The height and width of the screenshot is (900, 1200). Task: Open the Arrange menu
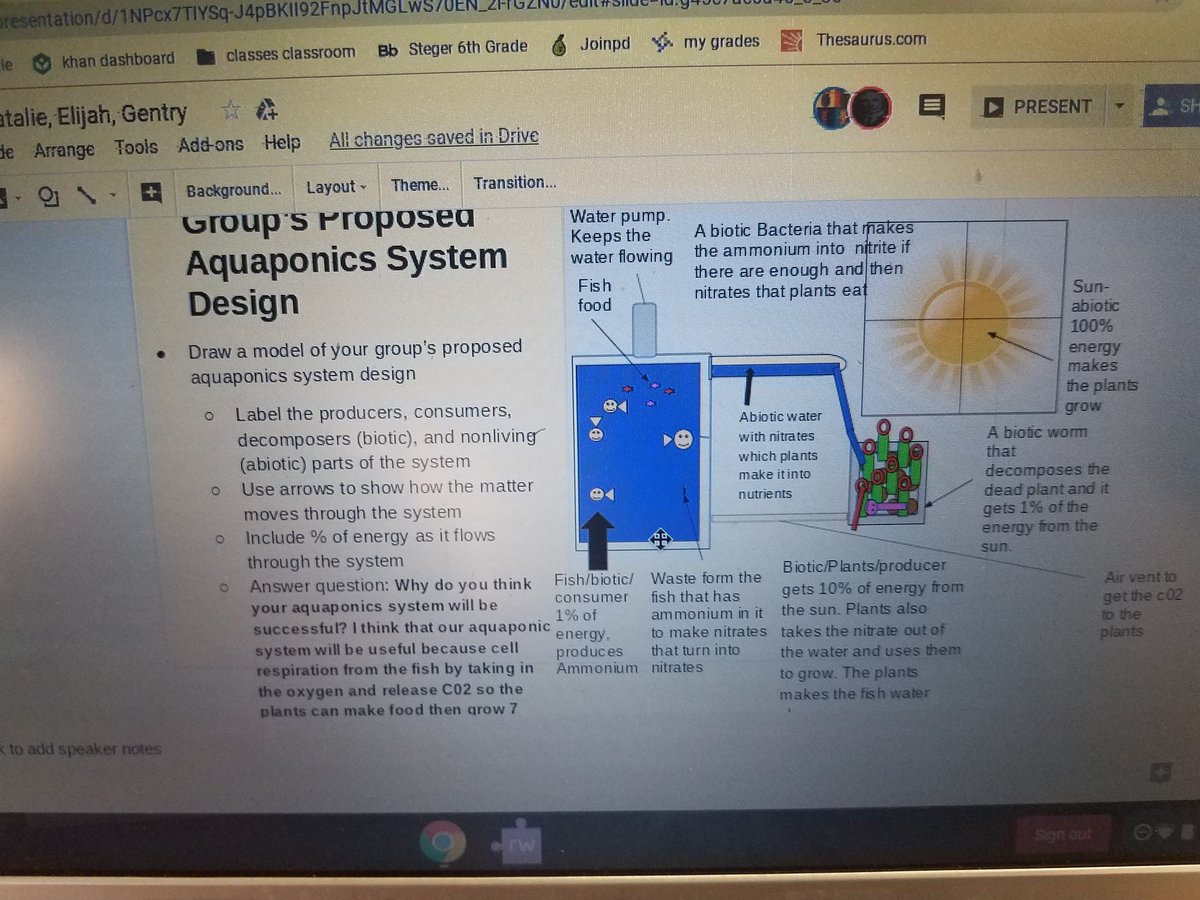coord(64,150)
